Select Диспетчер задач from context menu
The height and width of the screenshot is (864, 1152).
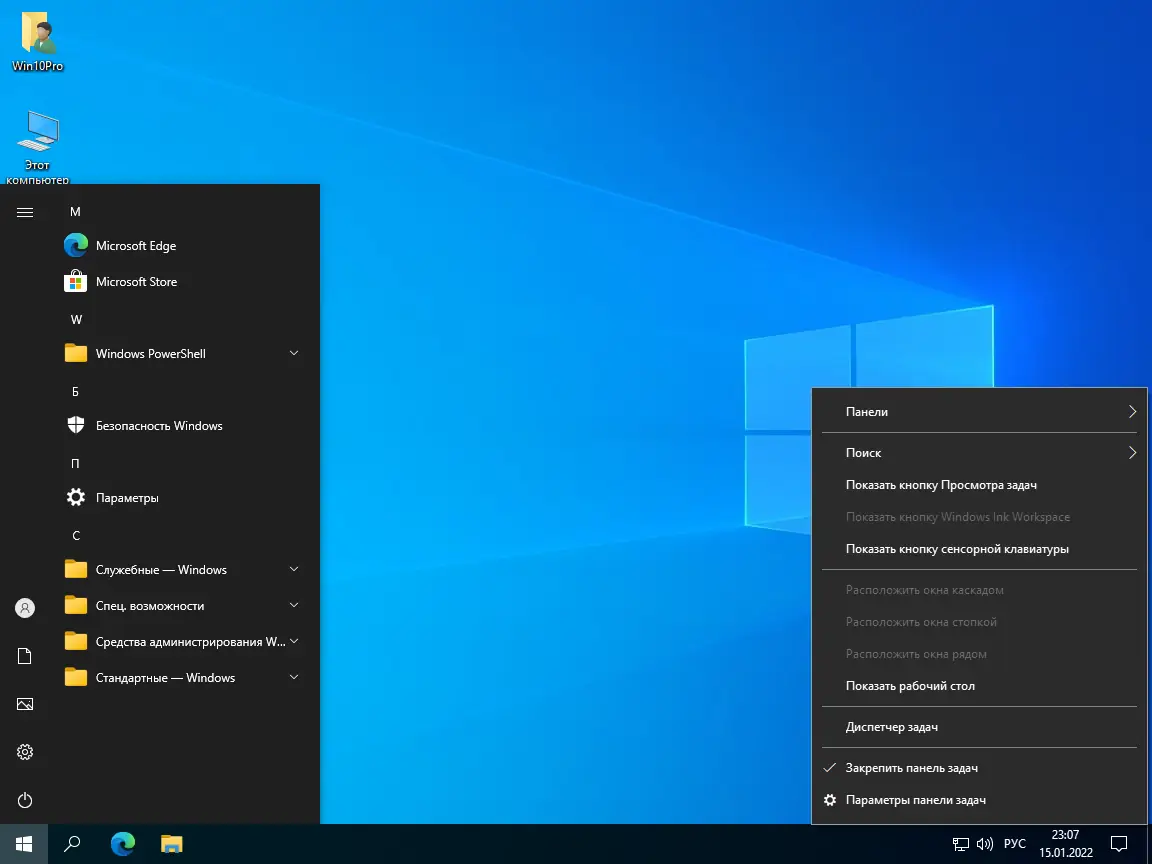pyautogui.click(x=891, y=727)
